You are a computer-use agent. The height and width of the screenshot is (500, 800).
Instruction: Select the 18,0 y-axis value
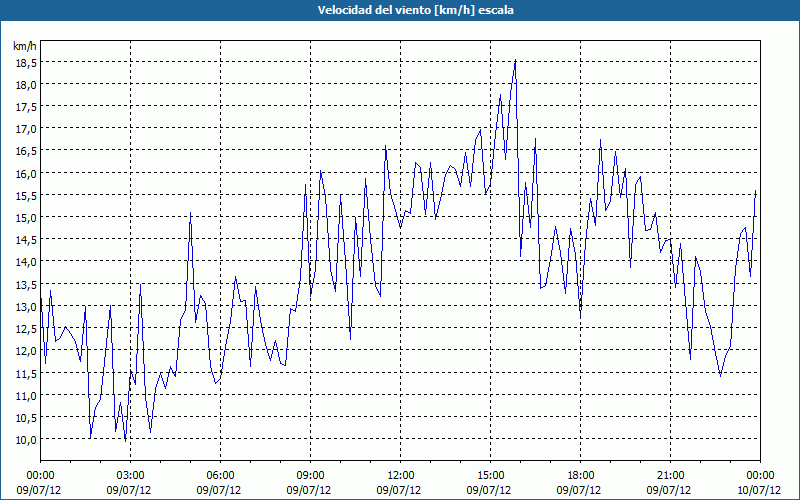pos(26,85)
